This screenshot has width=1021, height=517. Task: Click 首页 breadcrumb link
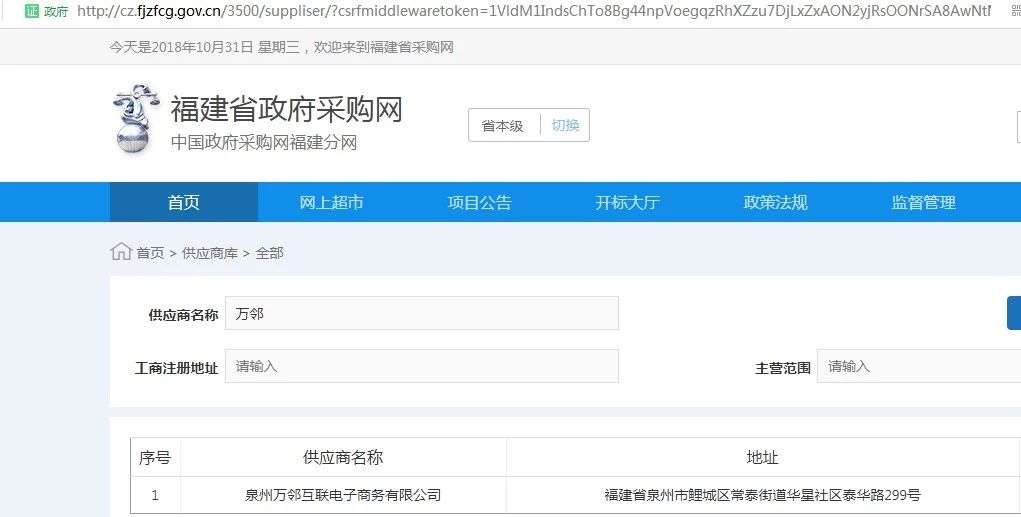[x=150, y=253]
